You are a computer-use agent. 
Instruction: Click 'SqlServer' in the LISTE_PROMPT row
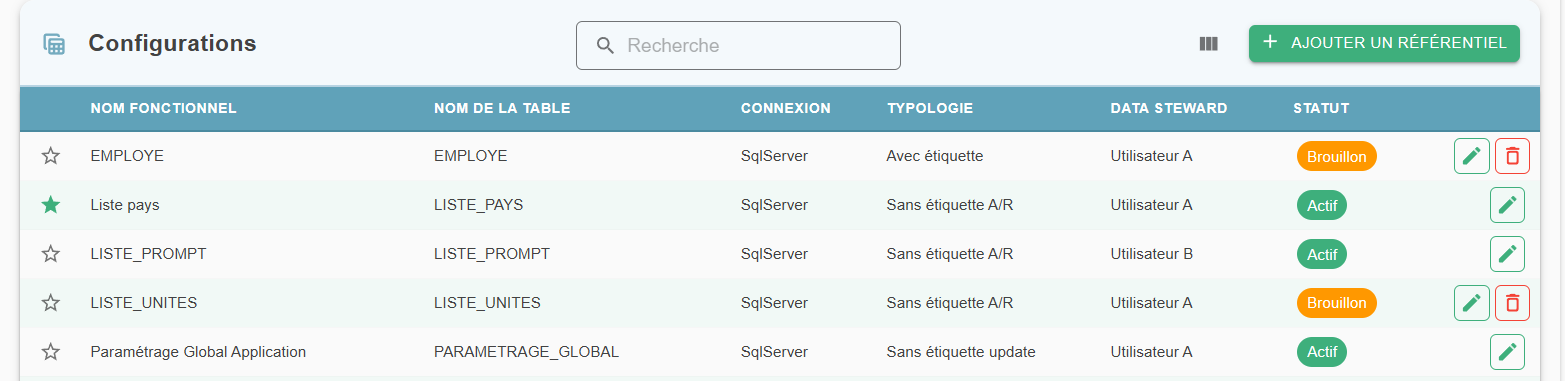coord(774,254)
